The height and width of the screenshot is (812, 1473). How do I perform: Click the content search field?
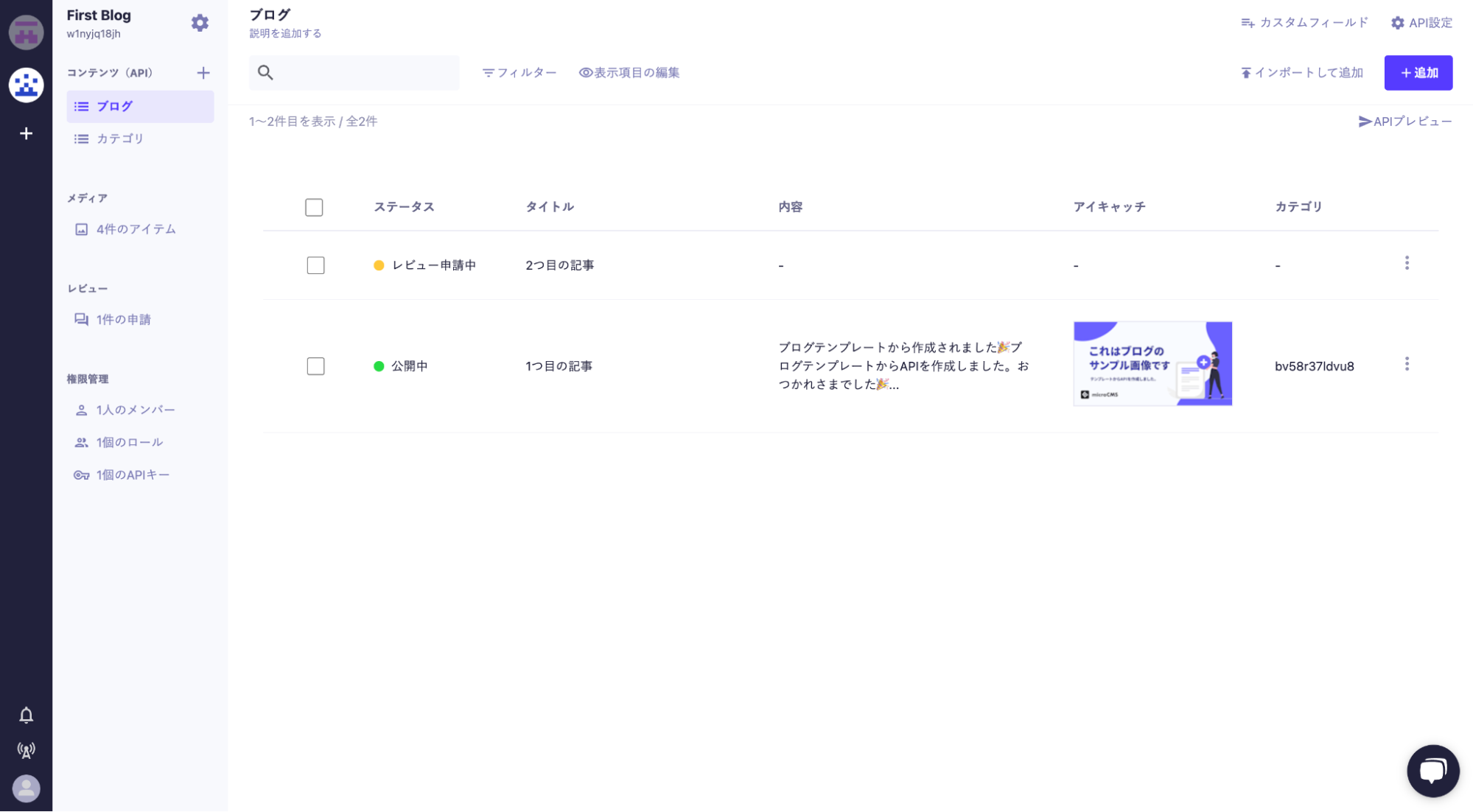coord(354,73)
